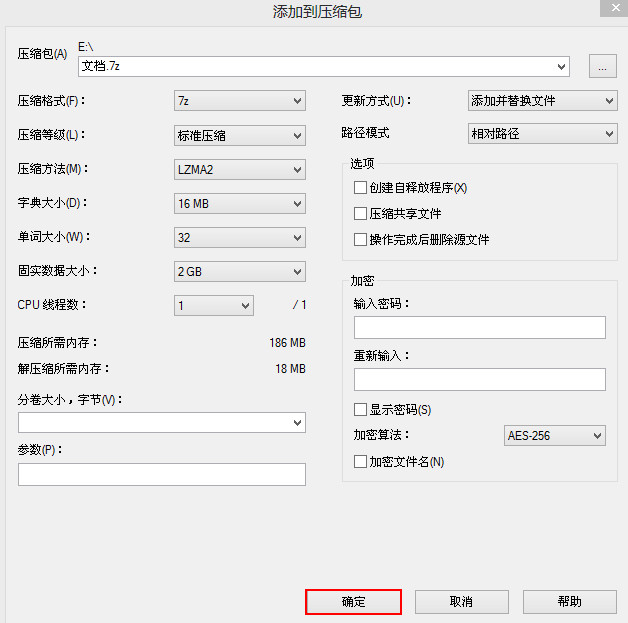
Task: Toggle 压缩共享文件 checkbox
Action: [360, 213]
